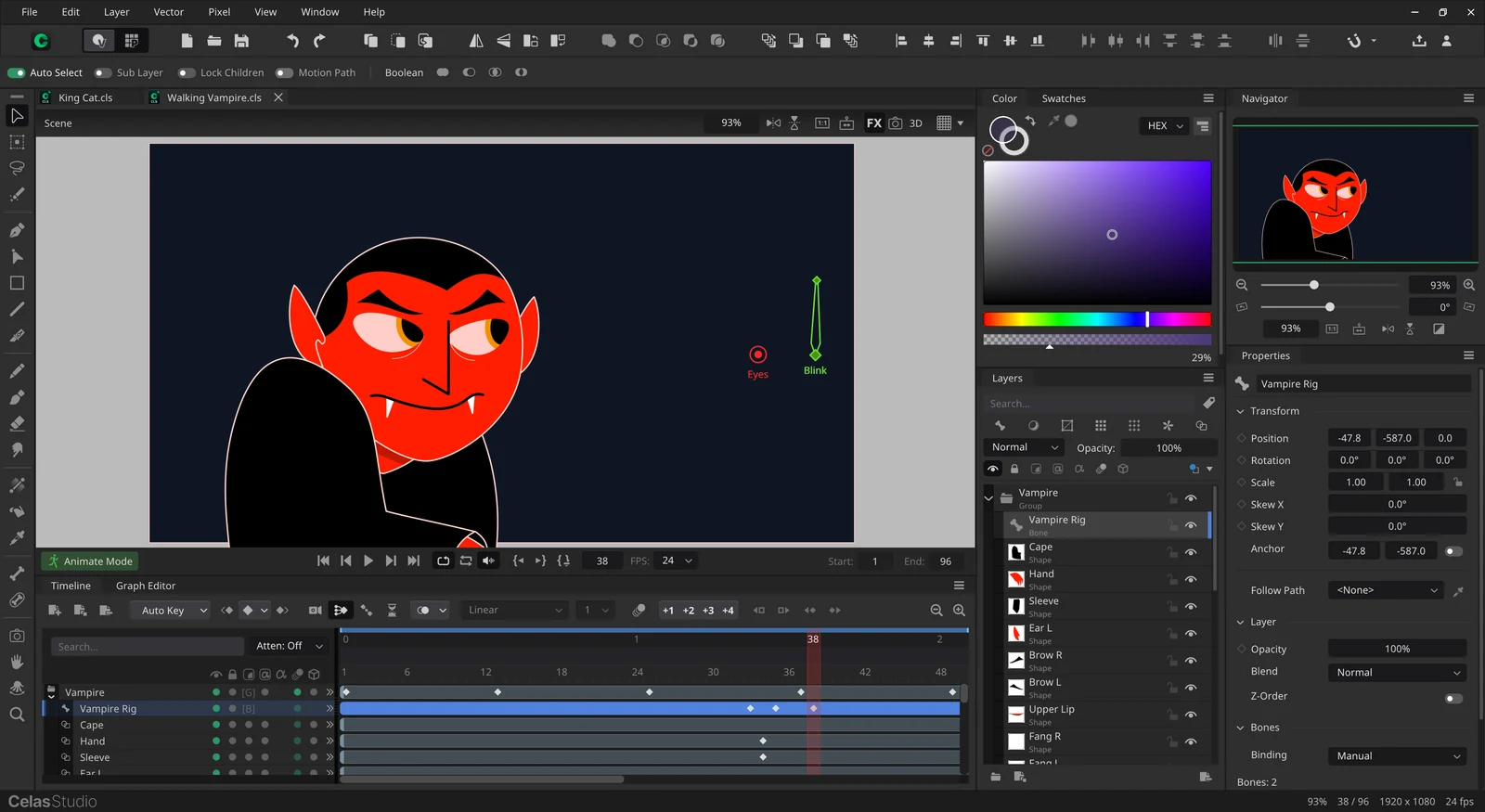The height and width of the screenshot is (812, 1485).
Task: Select the Lasso tool in left toolbar
Action: 17,168
